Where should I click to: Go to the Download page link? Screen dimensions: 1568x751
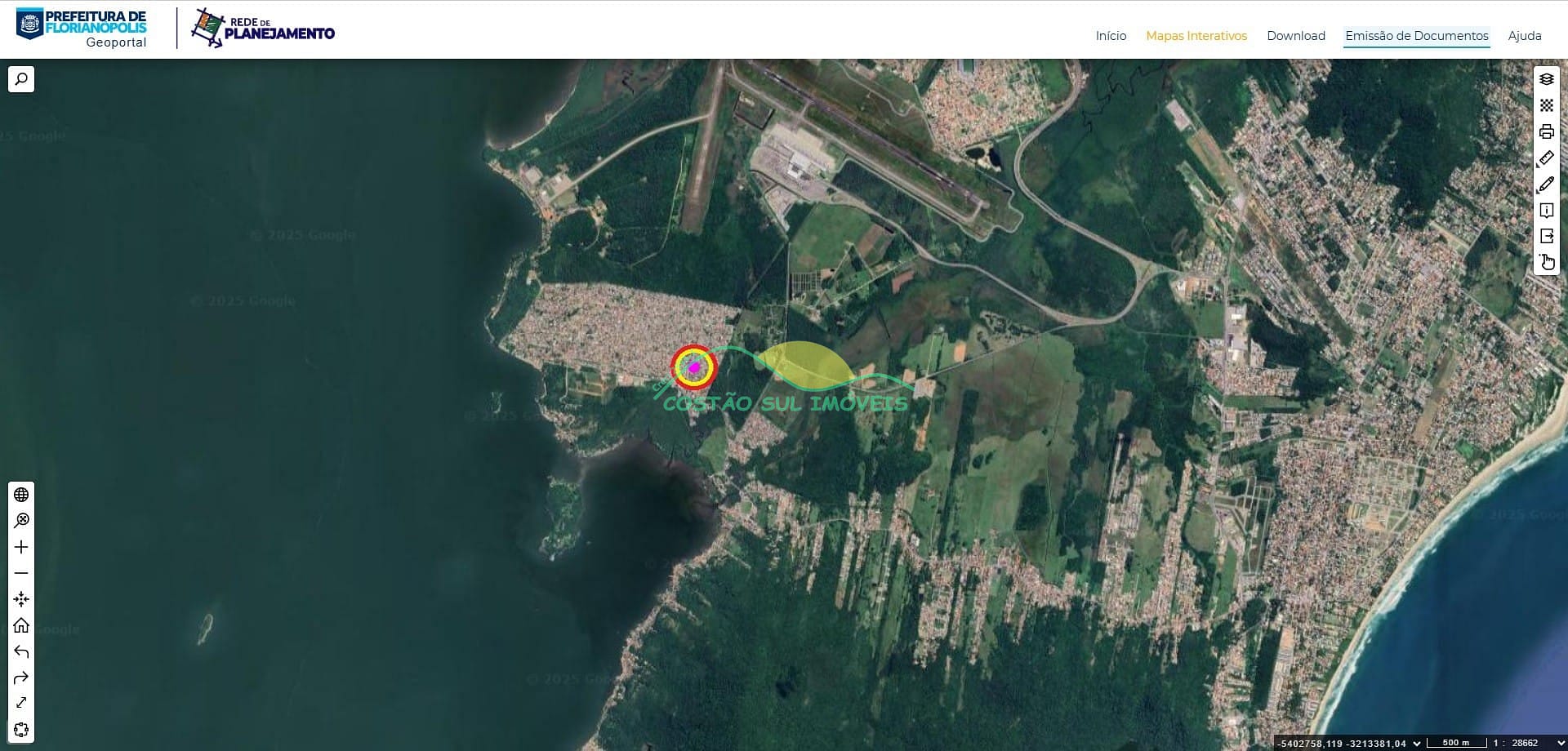click(x=1295, y=36)
